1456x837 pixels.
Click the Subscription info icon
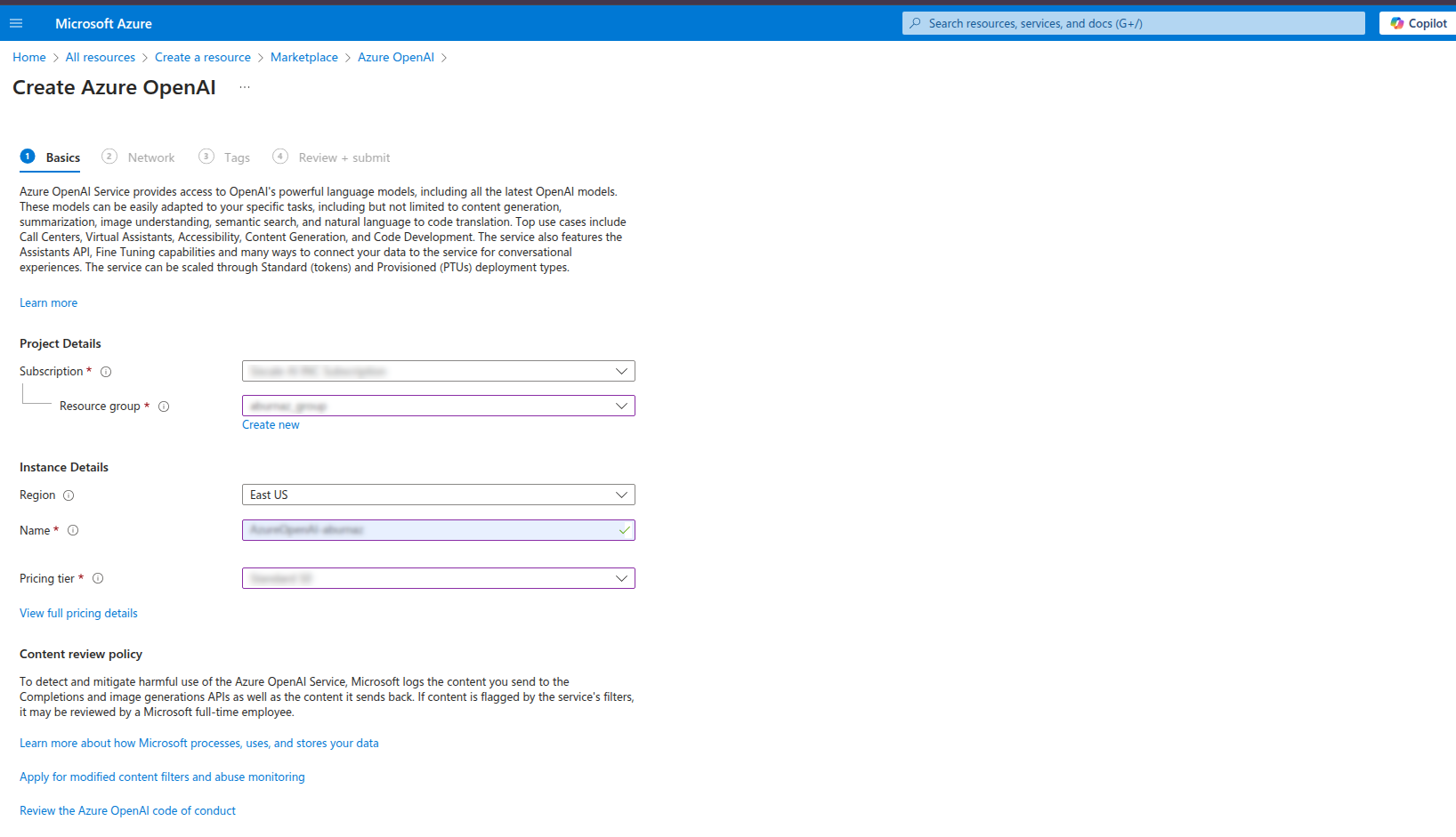click(106, 372)
